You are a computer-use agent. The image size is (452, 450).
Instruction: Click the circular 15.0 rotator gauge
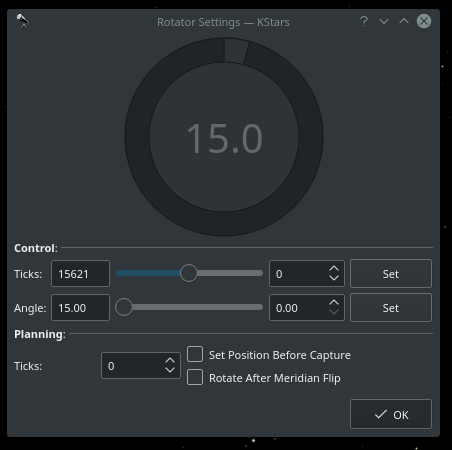224,137
